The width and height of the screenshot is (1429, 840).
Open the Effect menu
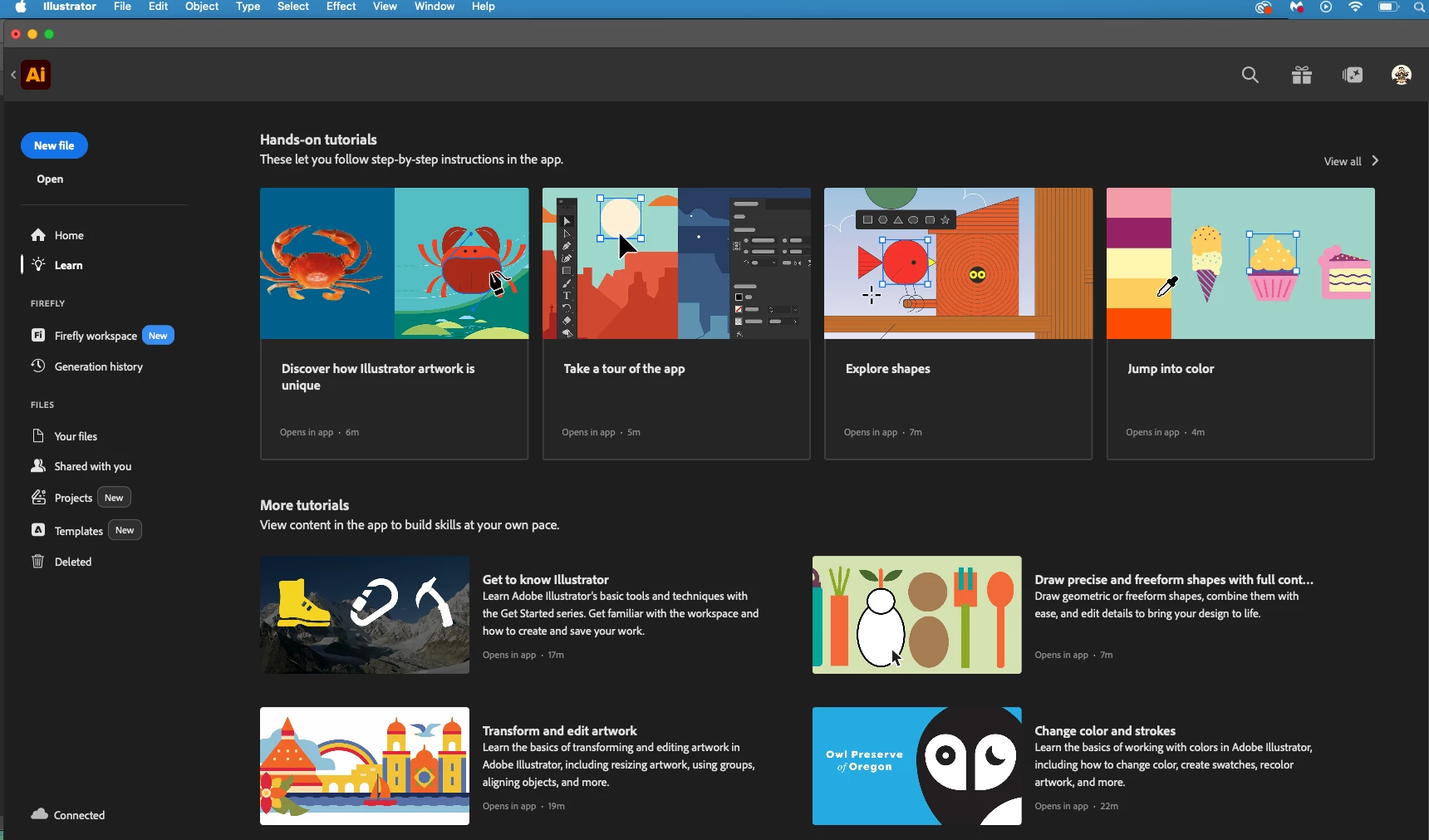pos(341,7)
